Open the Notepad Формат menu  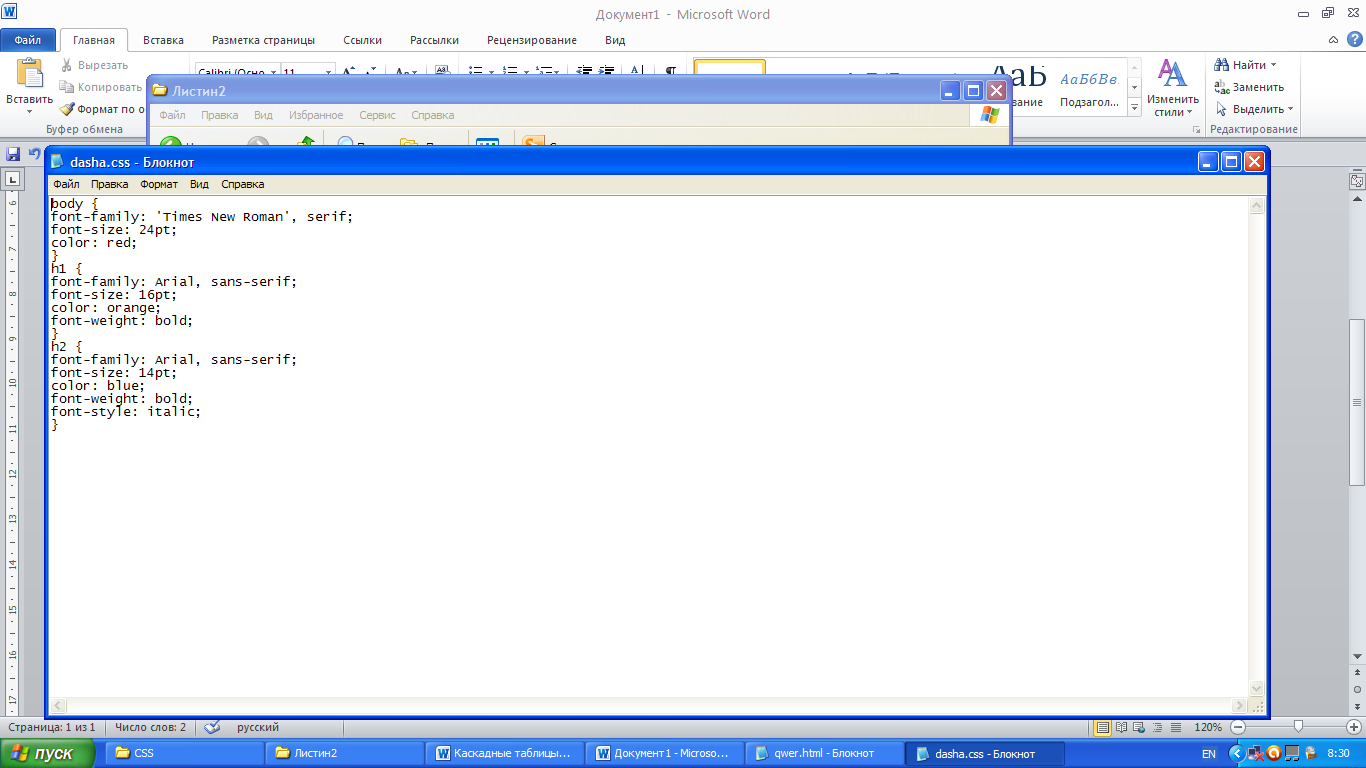pyautogui.click(x=159, y=184)
